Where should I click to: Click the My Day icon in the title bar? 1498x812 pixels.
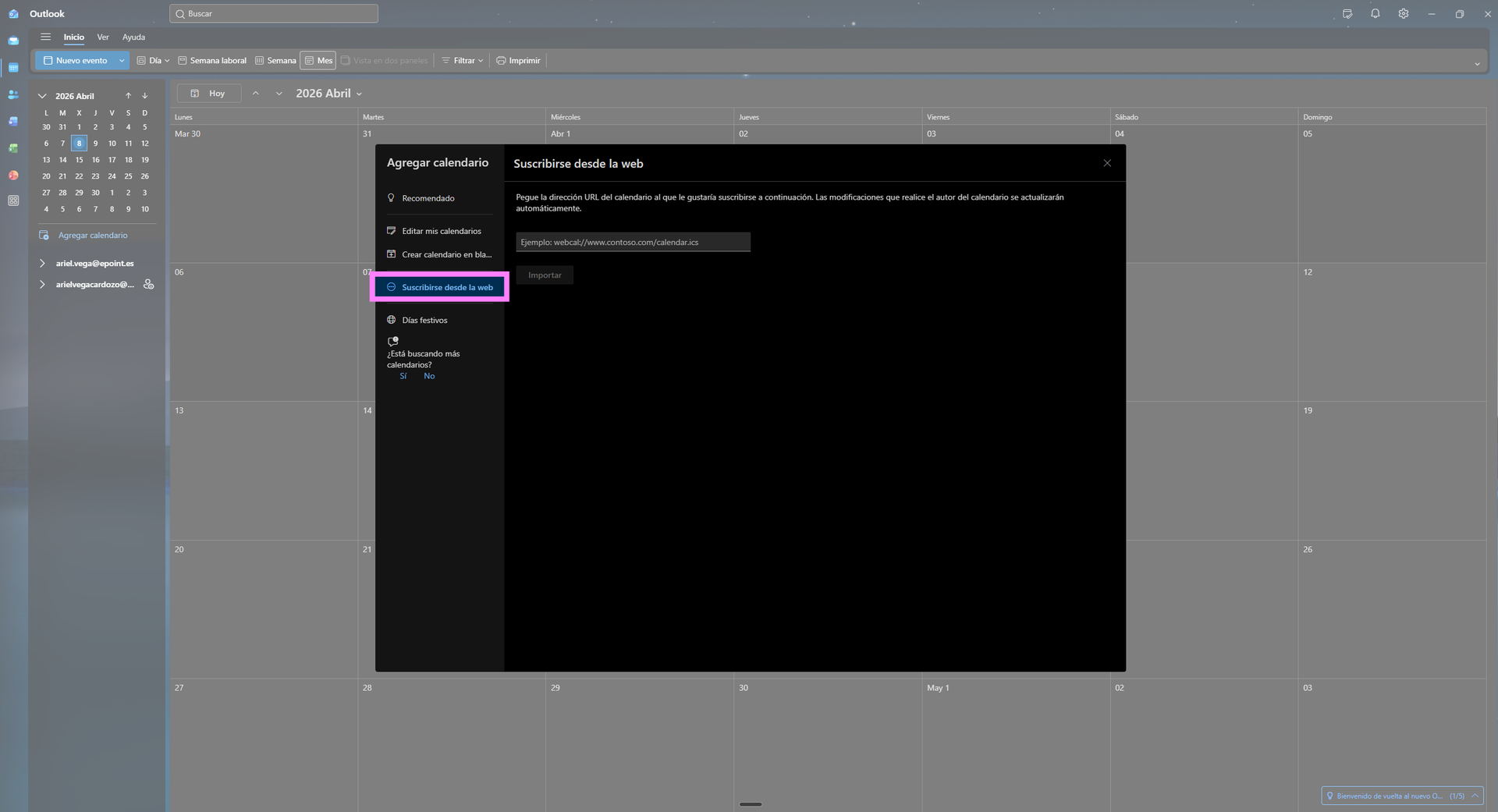click(1347, 14)
